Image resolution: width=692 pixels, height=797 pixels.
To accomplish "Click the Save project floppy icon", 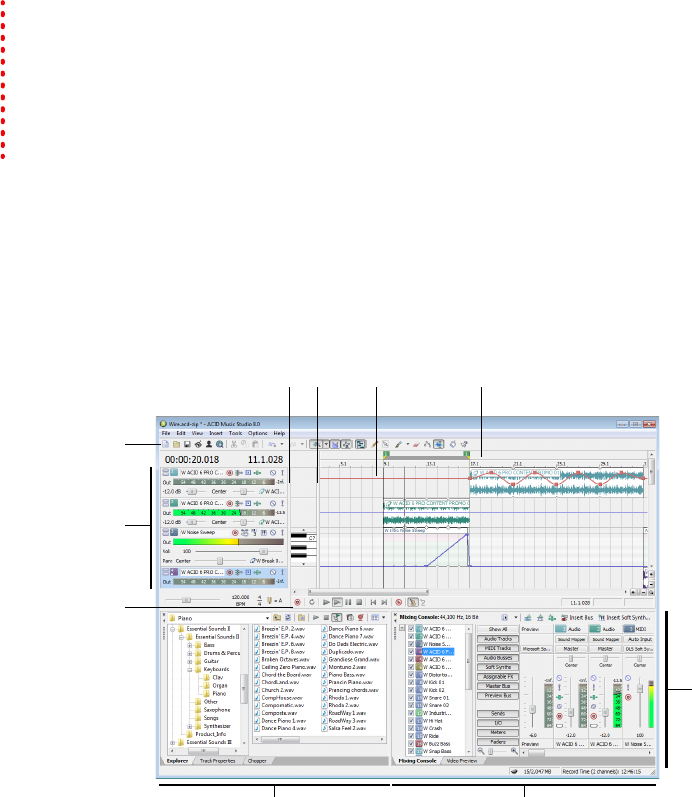I will click(x=187, y=444).
